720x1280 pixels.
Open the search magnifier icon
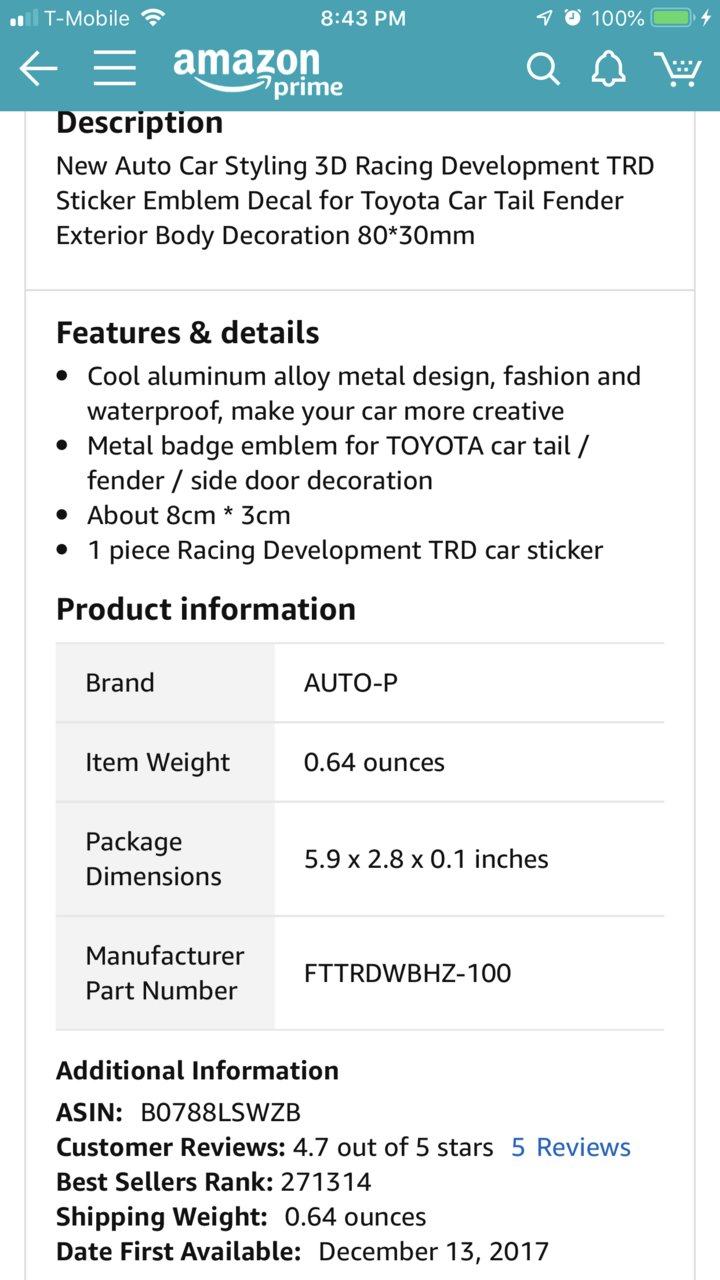[543, 69]
